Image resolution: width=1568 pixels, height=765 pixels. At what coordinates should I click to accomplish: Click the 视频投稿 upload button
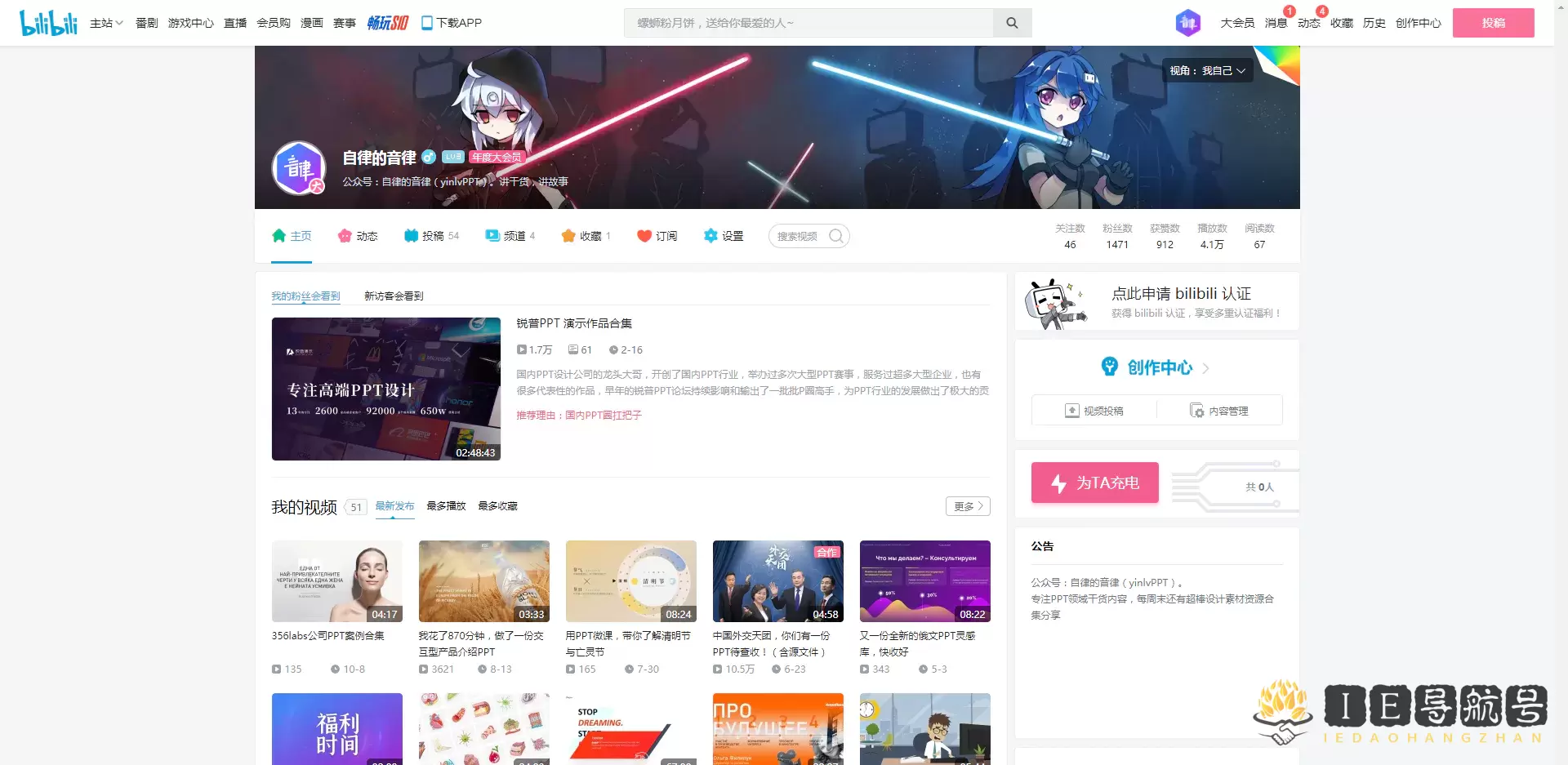point(1094,411)
